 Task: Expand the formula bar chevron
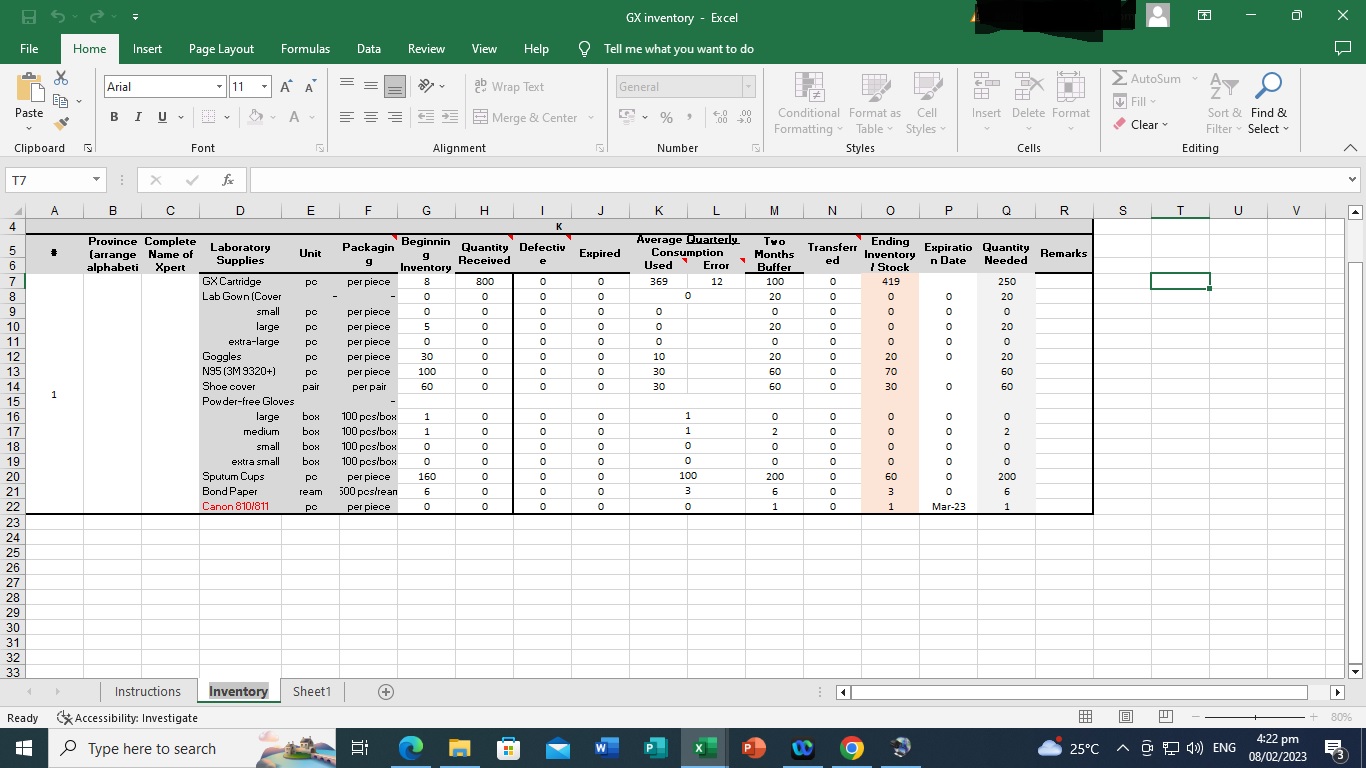[1353, 180]
